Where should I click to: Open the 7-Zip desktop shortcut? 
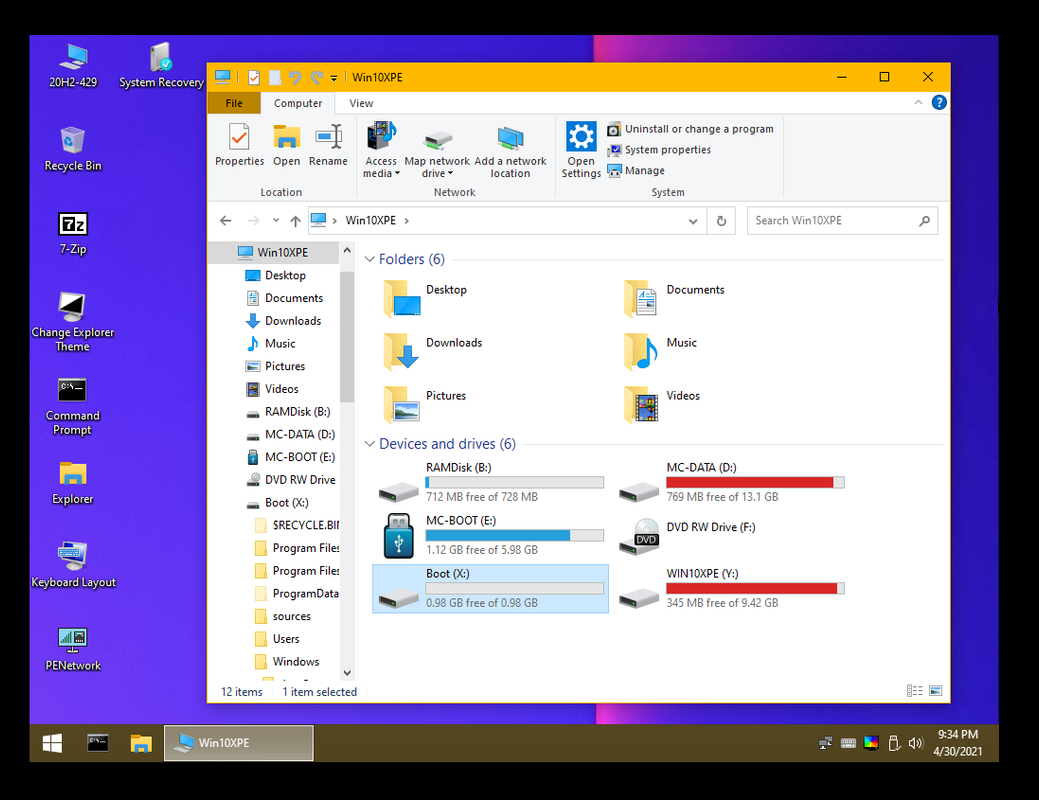(73, 233)
